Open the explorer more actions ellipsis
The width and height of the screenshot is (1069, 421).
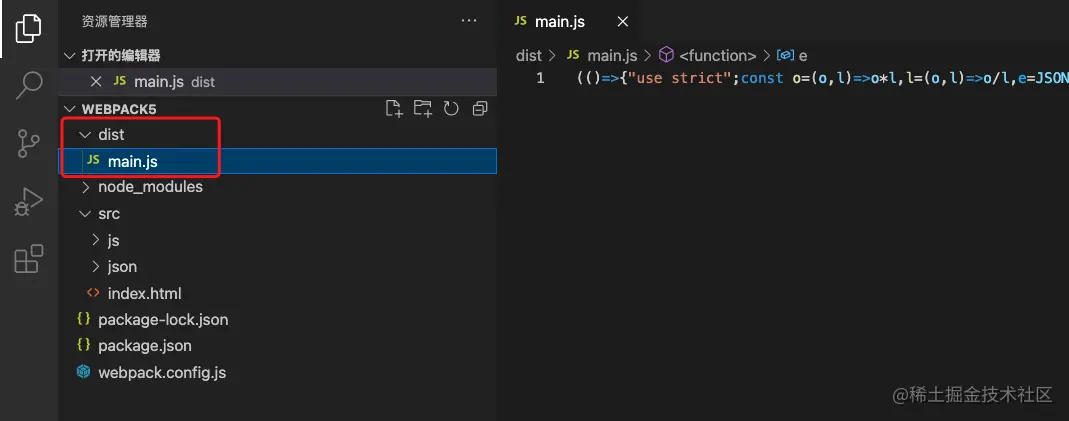coord(469,21)
